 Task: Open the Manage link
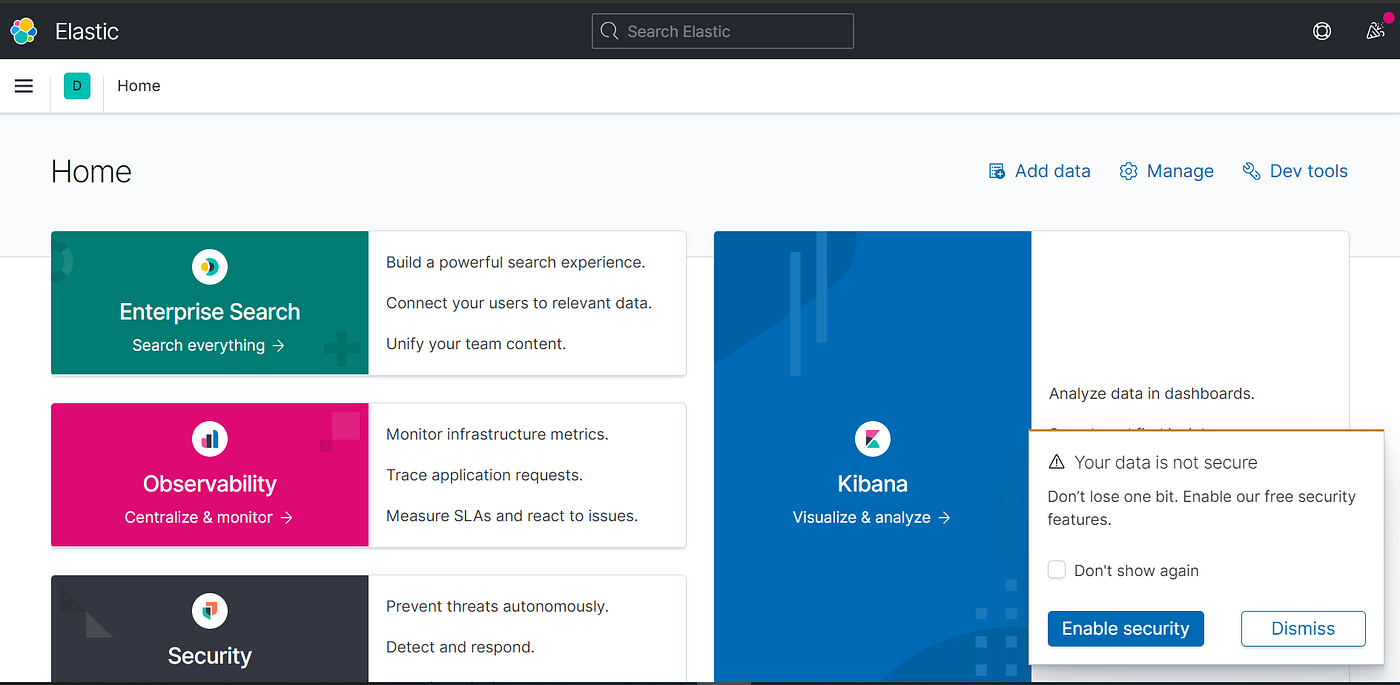coord(1167,171)
